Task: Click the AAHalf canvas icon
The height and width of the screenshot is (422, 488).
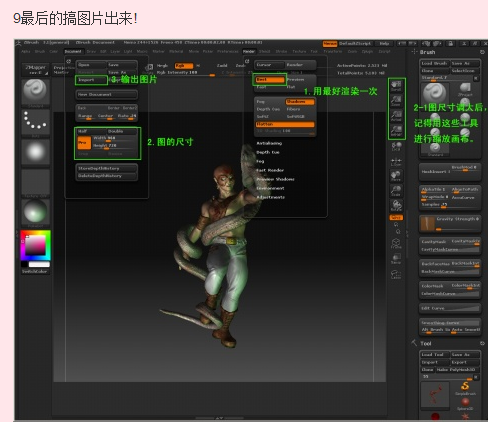Action: [x=396, y=131]
